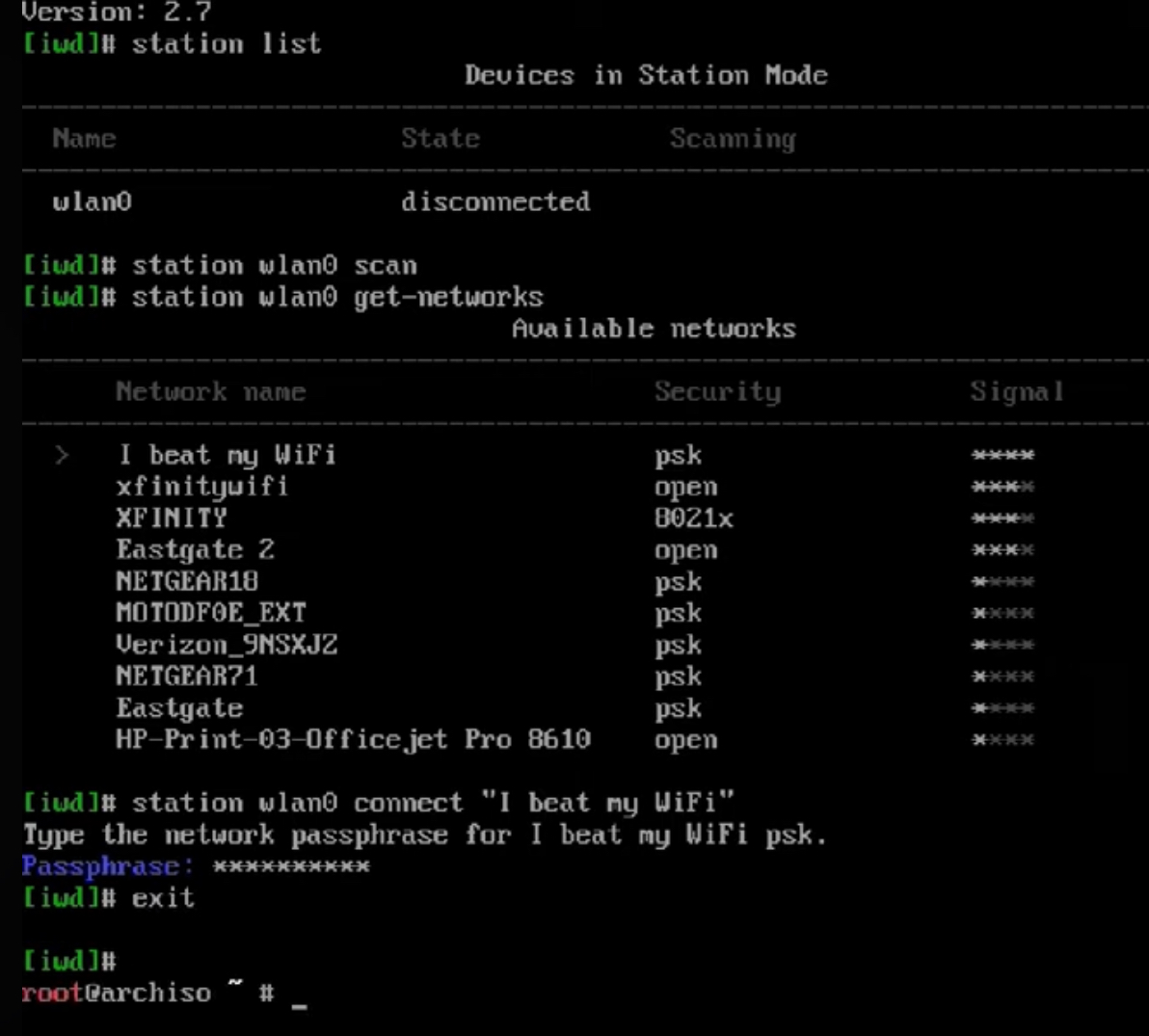This screenshot has width=1149, height=1036.
Task: Click the Security column header
Action: click(717, 392)
